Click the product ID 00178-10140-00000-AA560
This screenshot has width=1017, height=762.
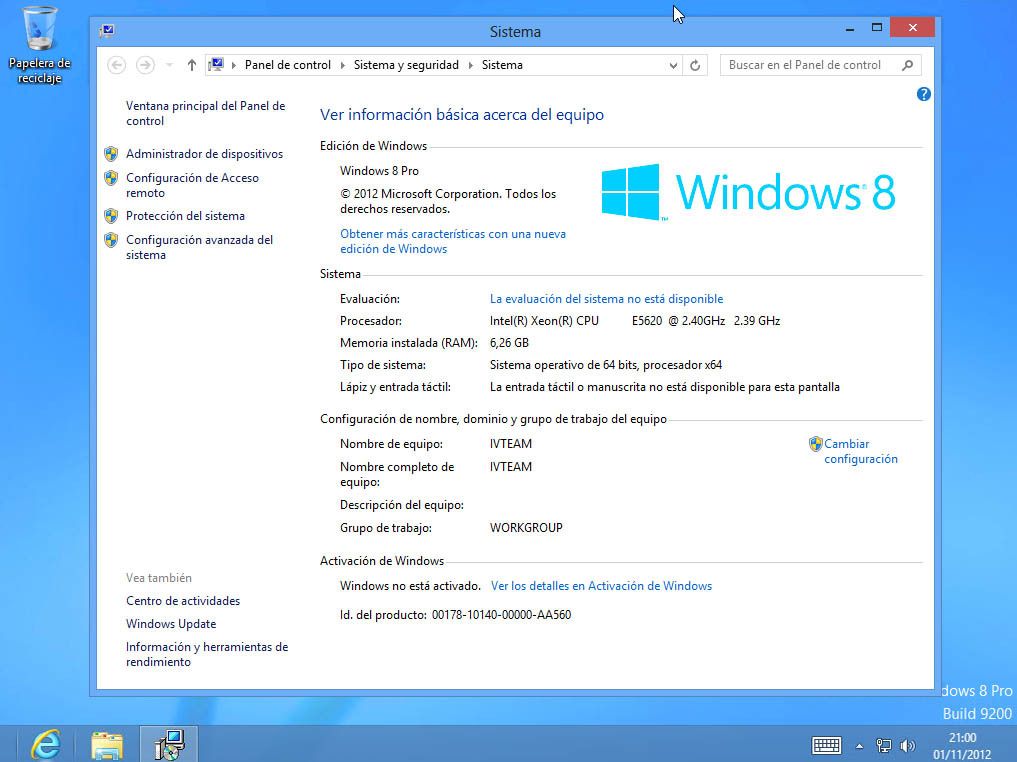pyautogui.click(x=501, y=615)
